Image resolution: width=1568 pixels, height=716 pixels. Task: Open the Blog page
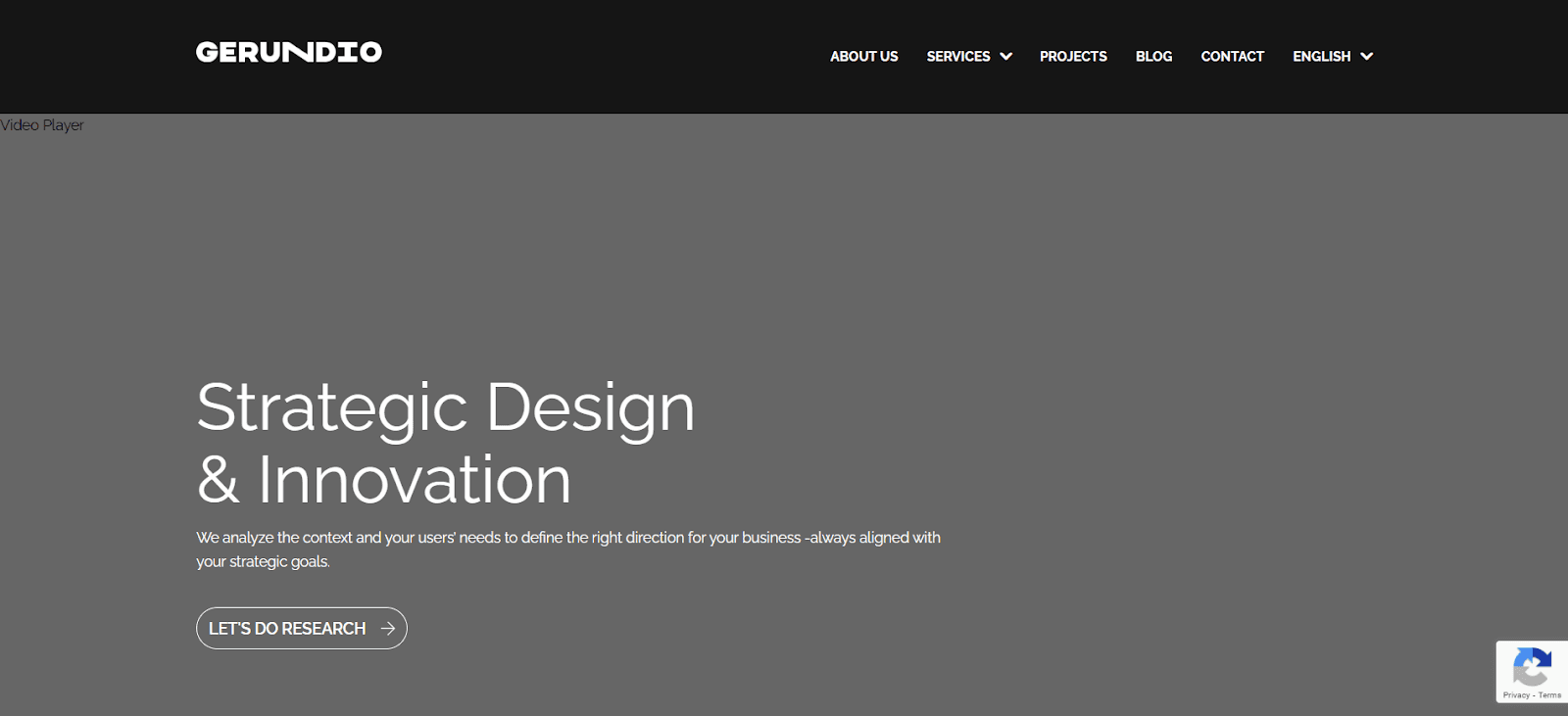click(x=1153, y=57)
